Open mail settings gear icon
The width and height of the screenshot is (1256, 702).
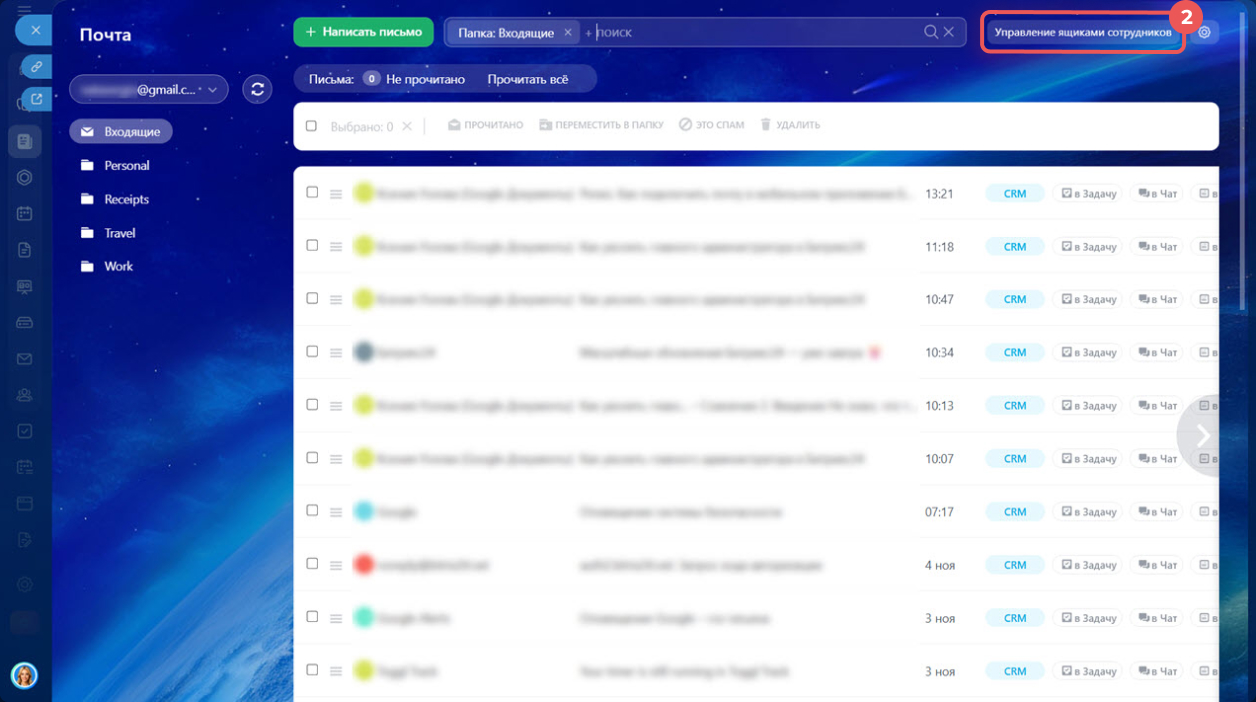coord(1204,32)
